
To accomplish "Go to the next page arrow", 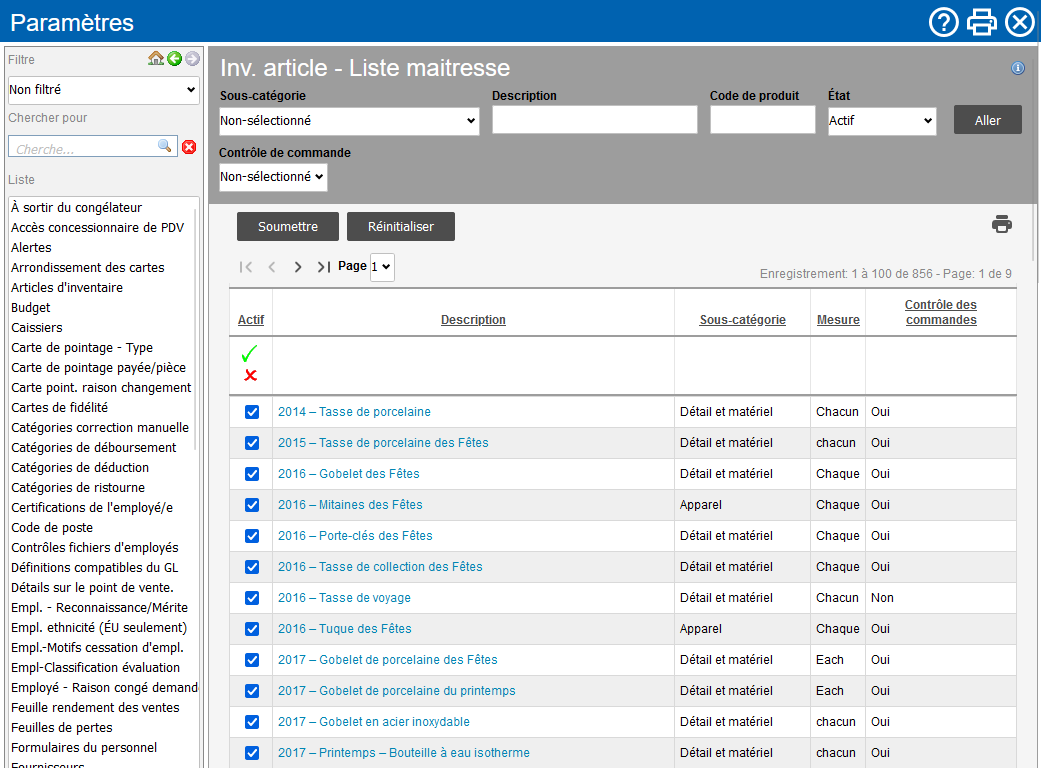I will (298, 267).
